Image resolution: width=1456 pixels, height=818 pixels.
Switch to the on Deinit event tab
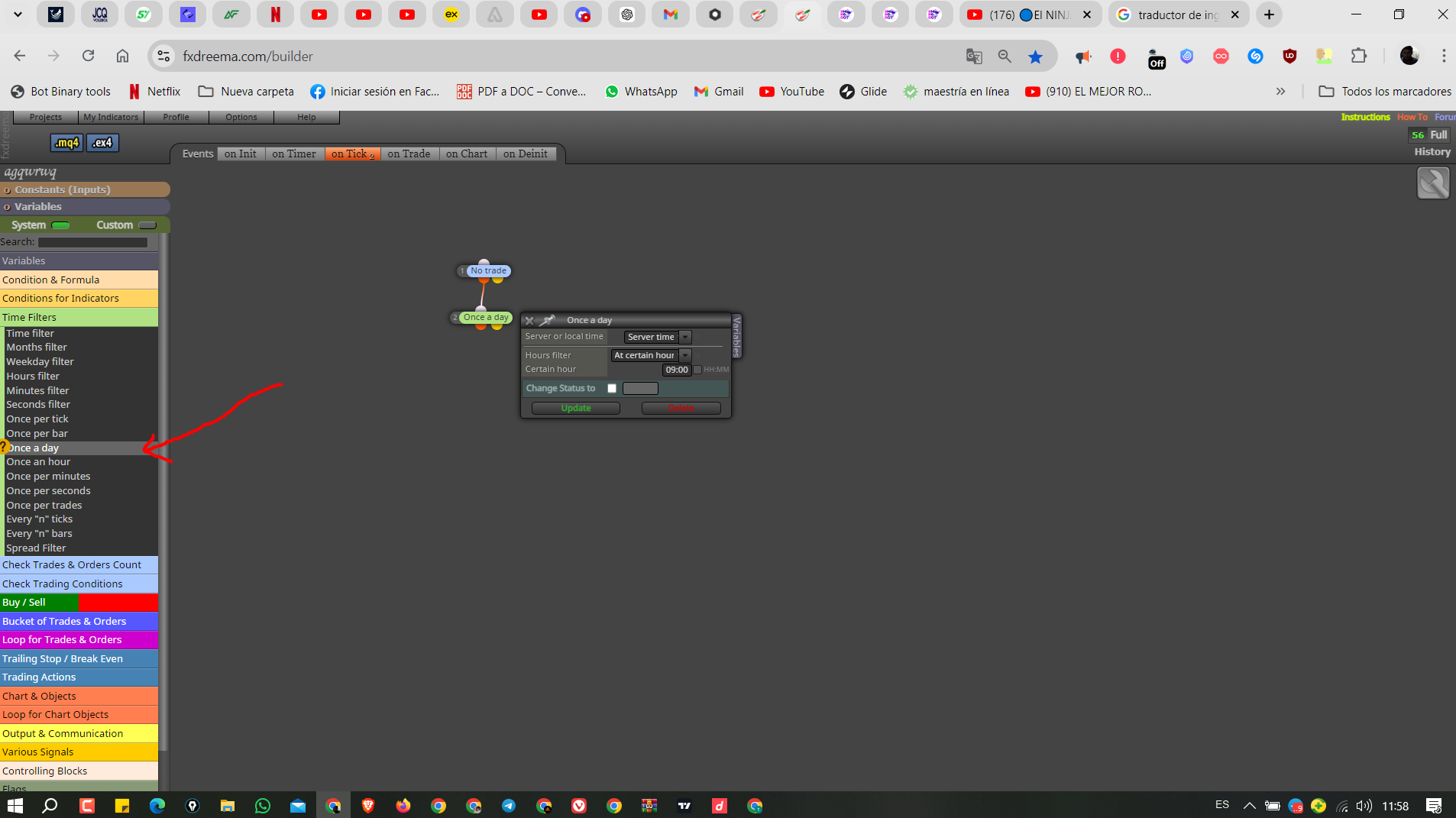[x=526, y=154]
